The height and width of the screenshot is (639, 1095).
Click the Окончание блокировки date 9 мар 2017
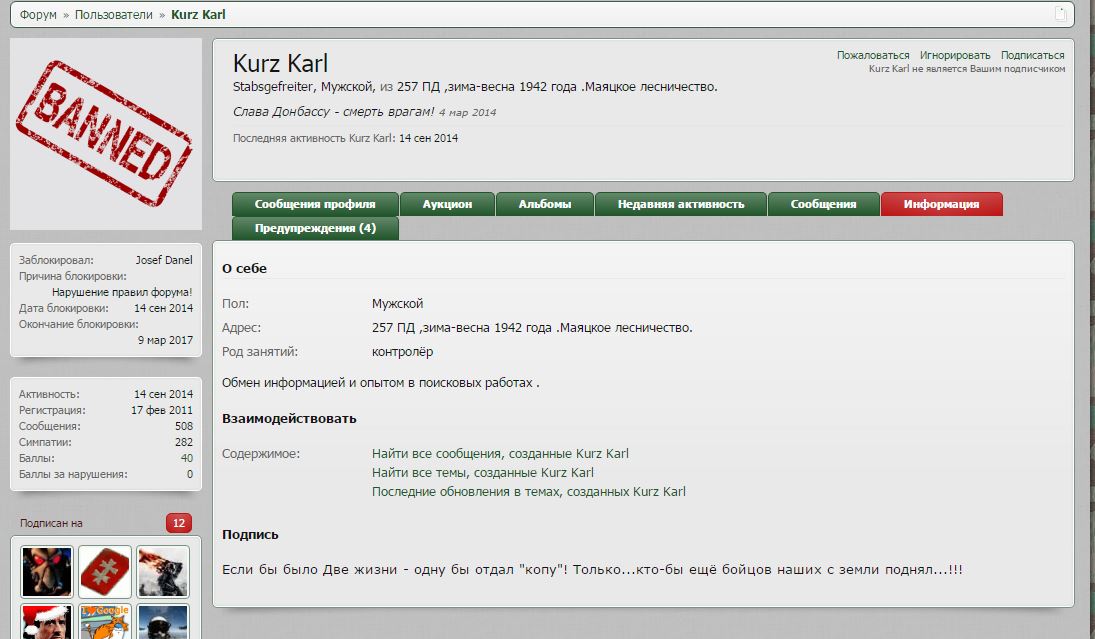pos(165,340)
